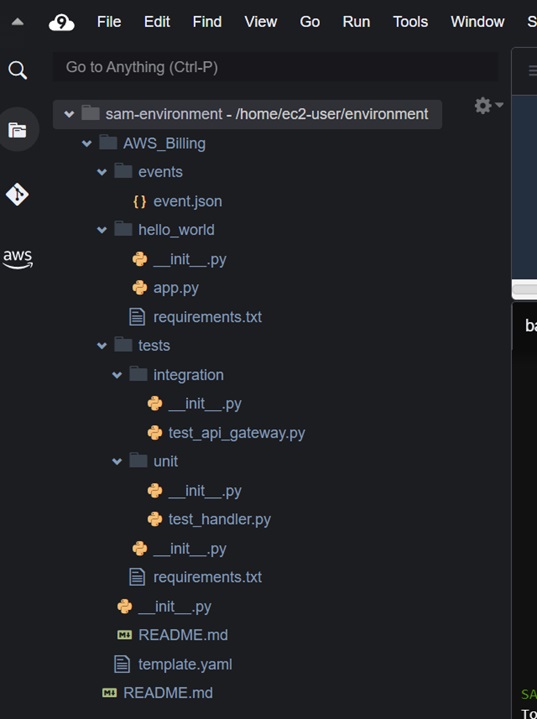Focus the Go to Anything search field
The height and width of the screenshot is (719, 537).
coord(276,67)
